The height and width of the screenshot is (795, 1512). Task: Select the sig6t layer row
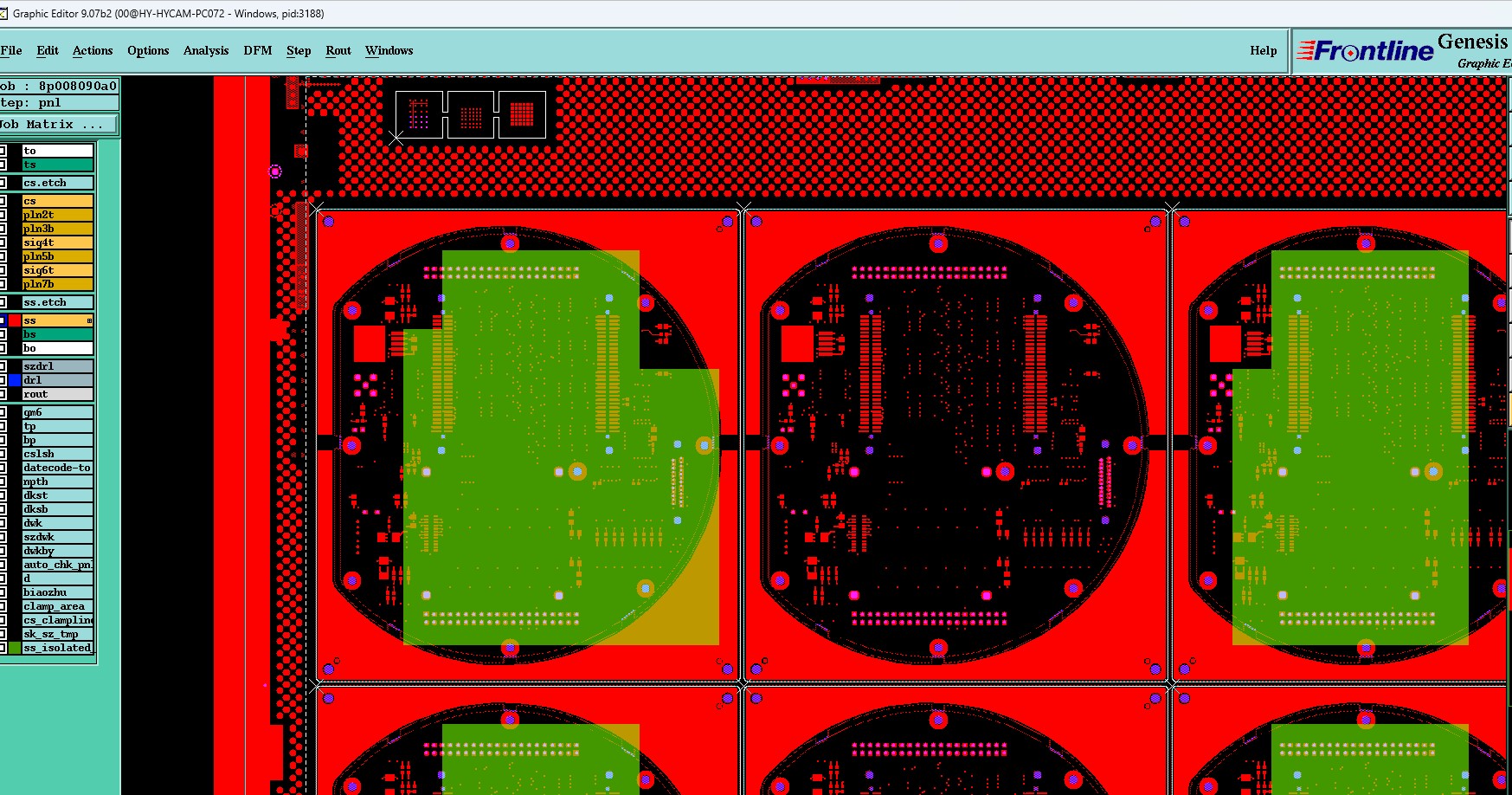click(57, 270)
